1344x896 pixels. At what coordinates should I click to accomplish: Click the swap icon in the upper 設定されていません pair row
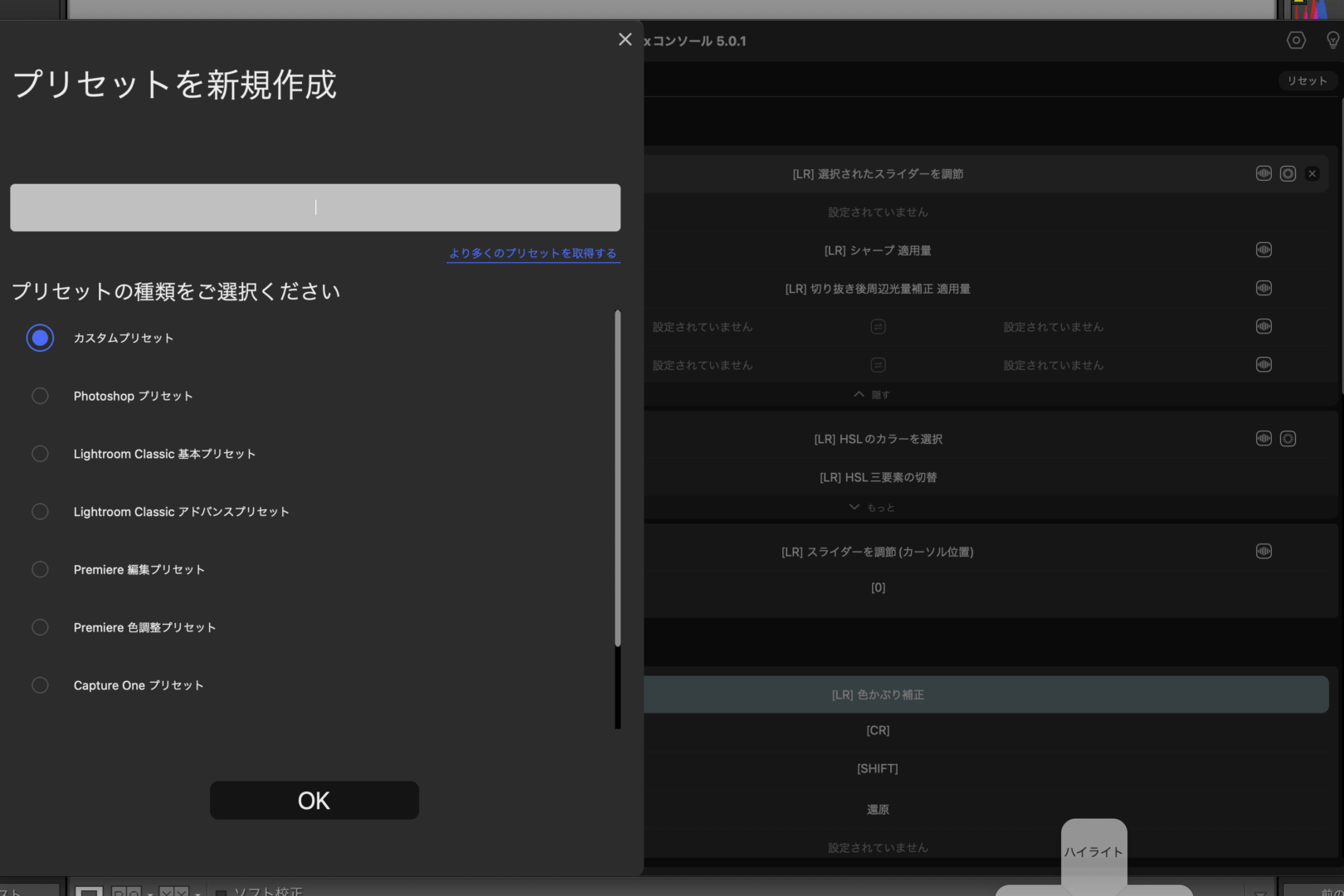(878, 327)
